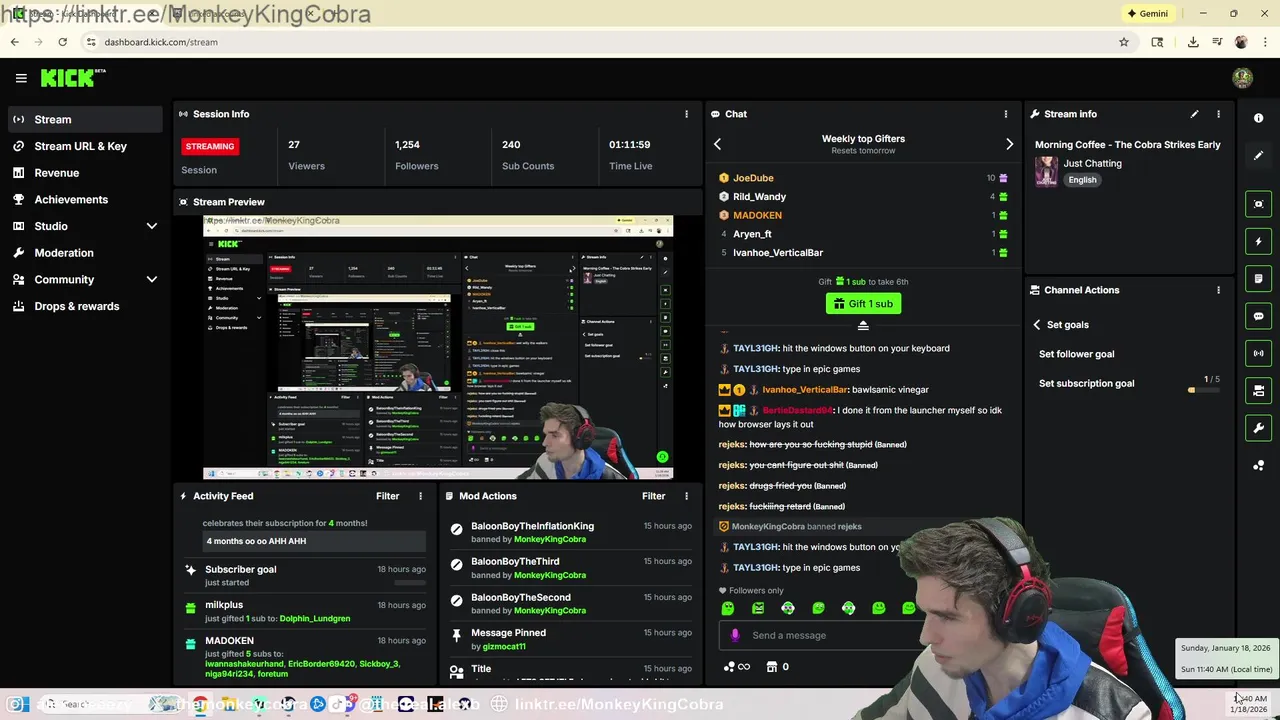
Task: Toggle Session Info panel via broadcast icon
Action: (x=1259, y=353)
